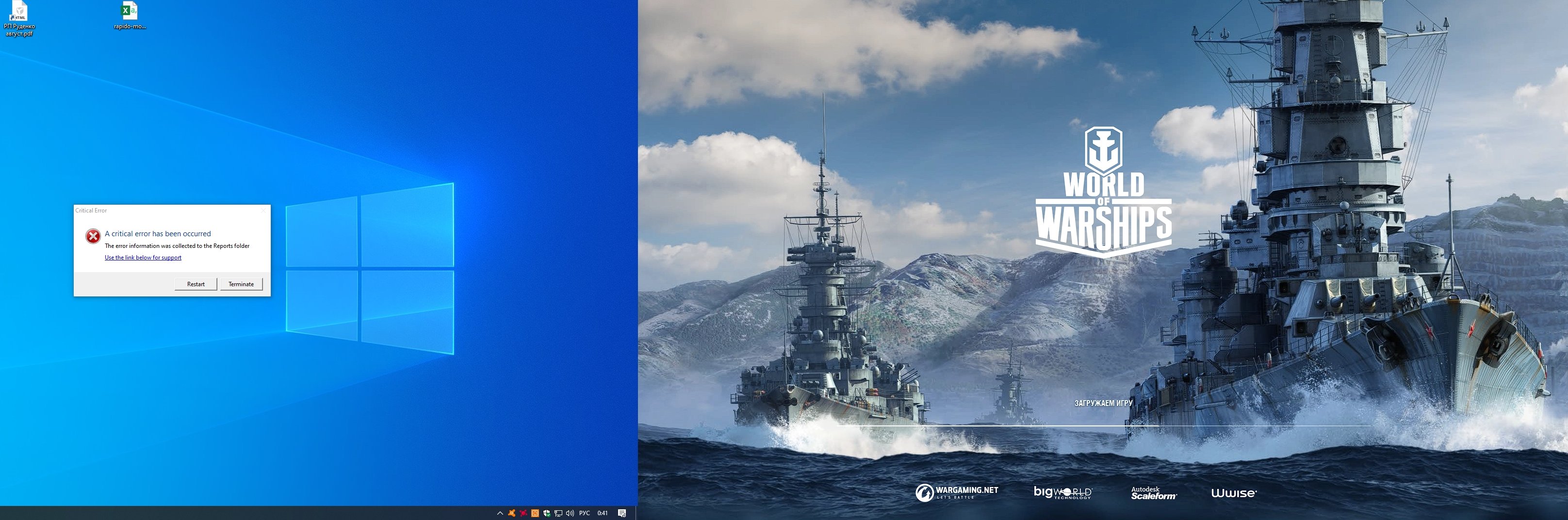The height and width of the screenshot is (520, 1568).
Task: Open the РП Руденко август.pdf desktop file
Action: (x=19, y=19)
